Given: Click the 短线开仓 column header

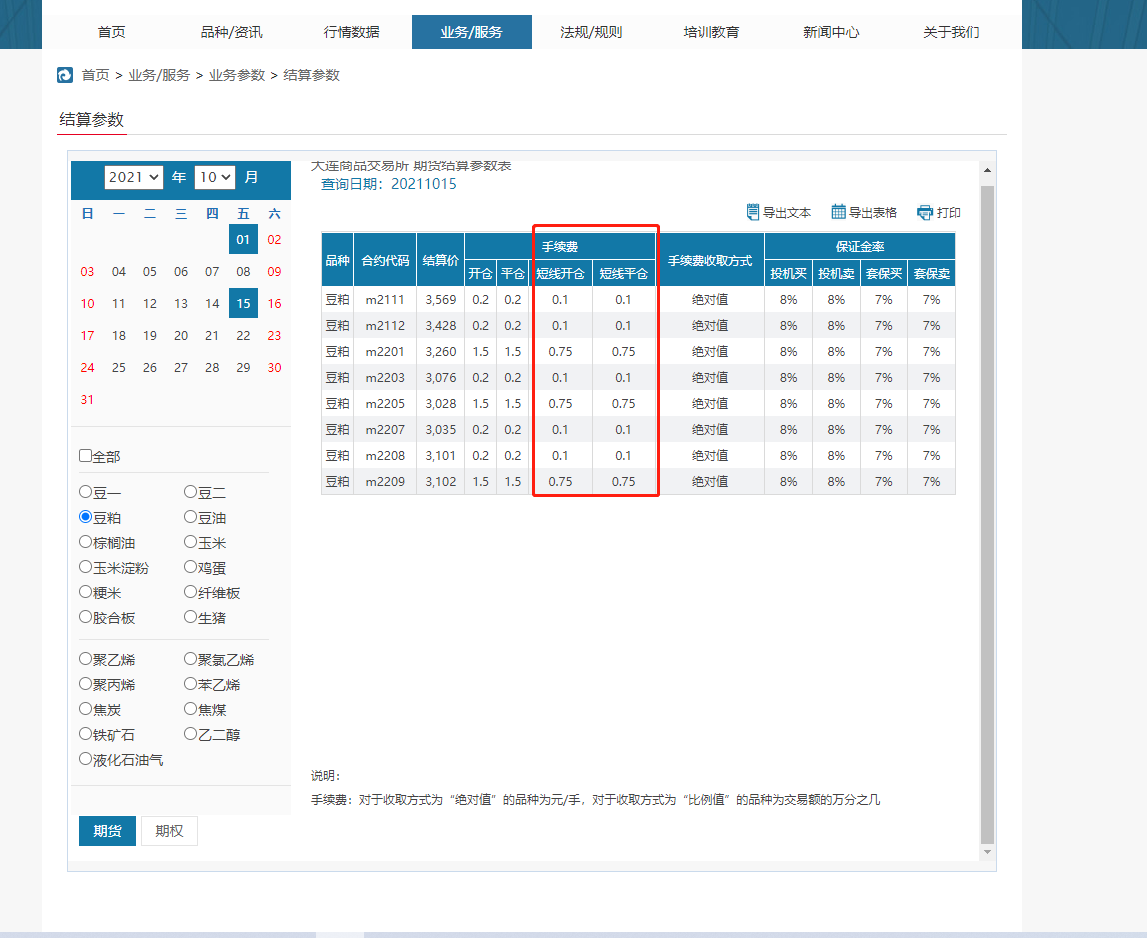Looking at the screenshot, I should click(x=560, y=274).
